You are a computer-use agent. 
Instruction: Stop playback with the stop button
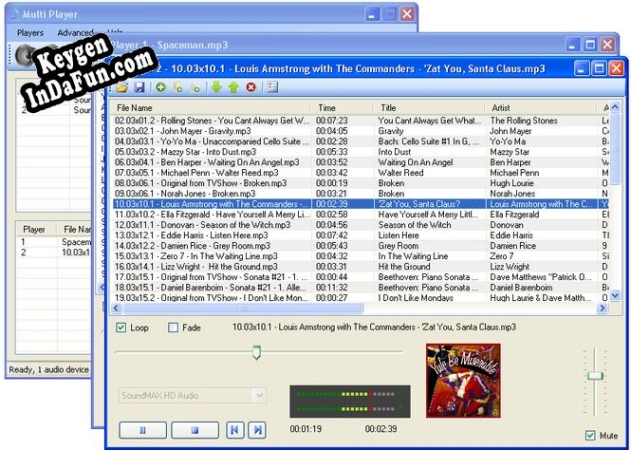point(195,430)
